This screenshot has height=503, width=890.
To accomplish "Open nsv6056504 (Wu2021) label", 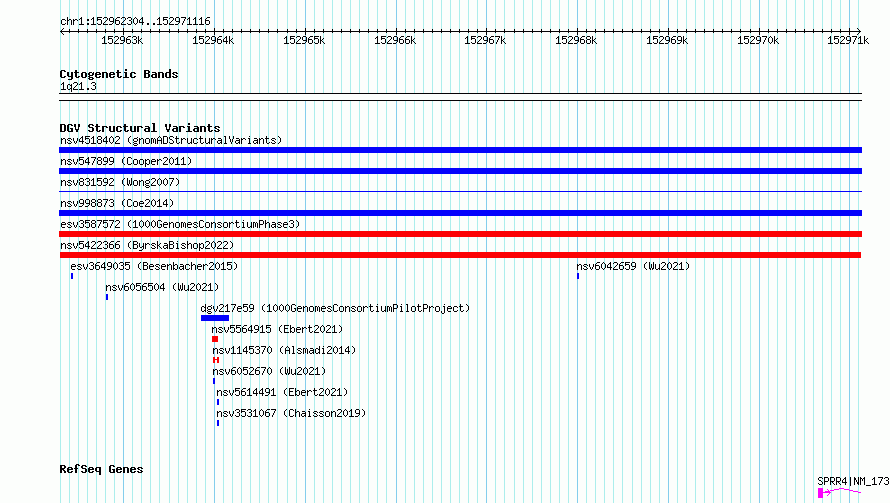I will 162,287.
